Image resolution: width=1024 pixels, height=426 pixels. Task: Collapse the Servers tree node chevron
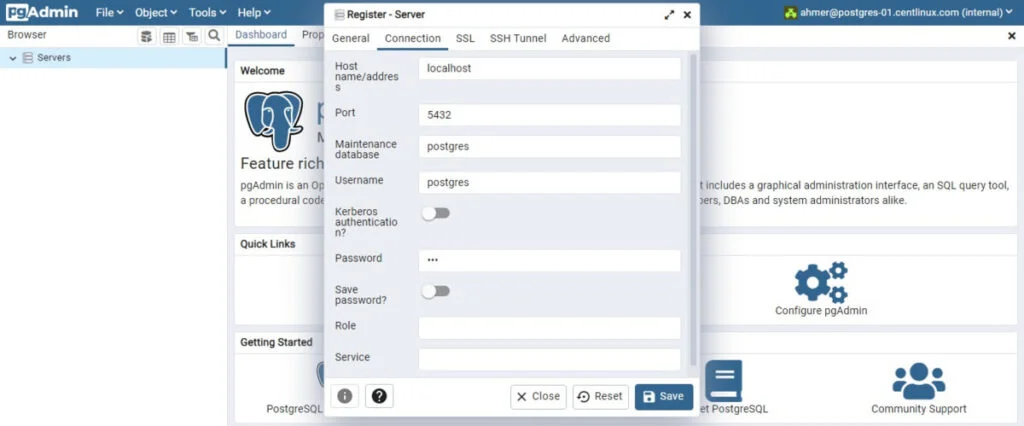[13, 58]
